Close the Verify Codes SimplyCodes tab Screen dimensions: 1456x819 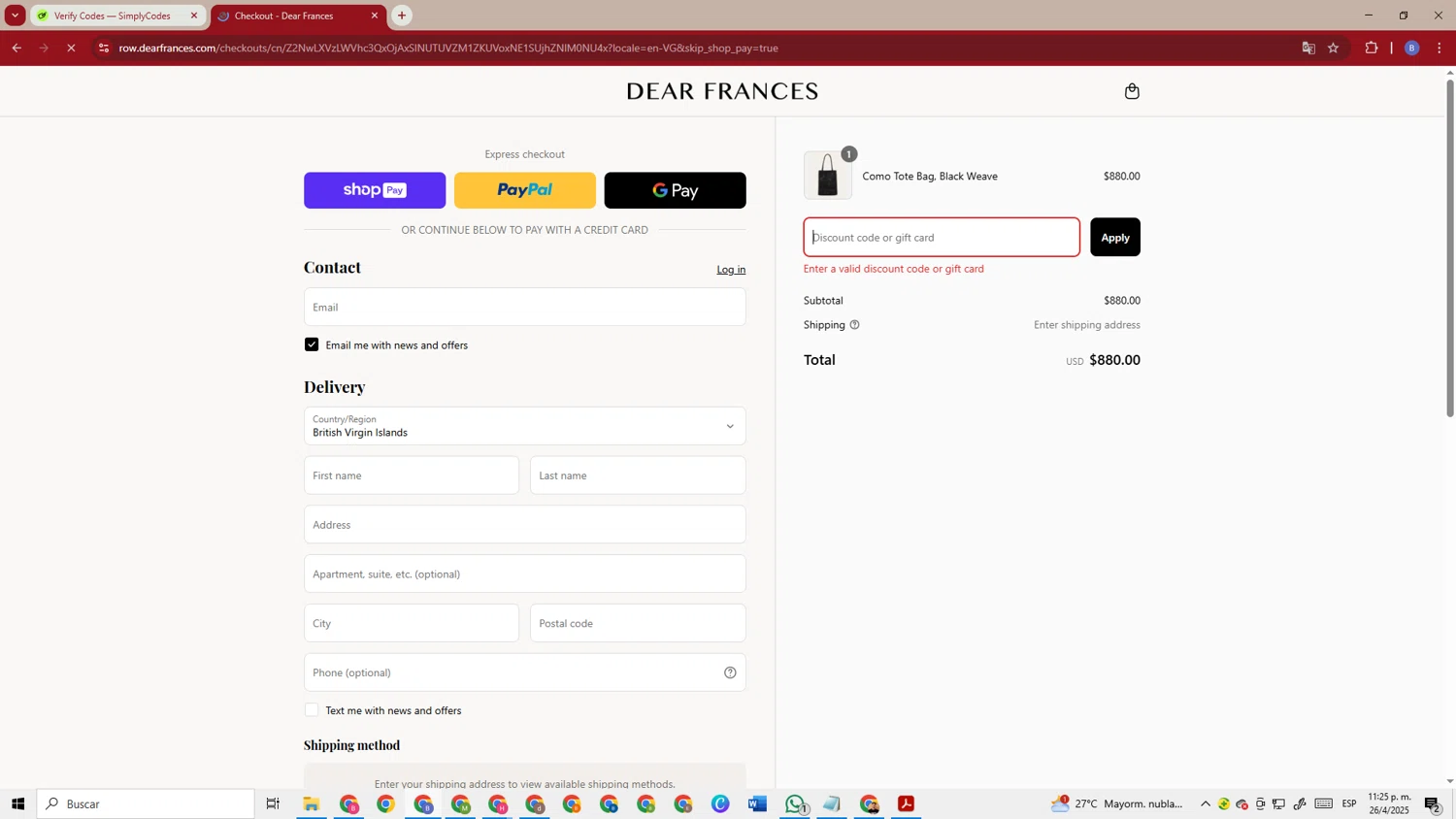[x=193, y=16]
